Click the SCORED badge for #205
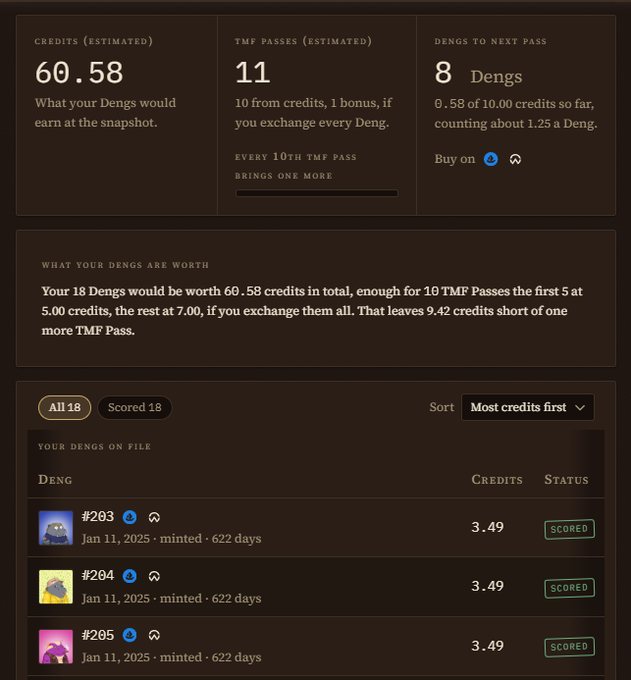This screenshot has width=631, height=680. coord(569,647)
